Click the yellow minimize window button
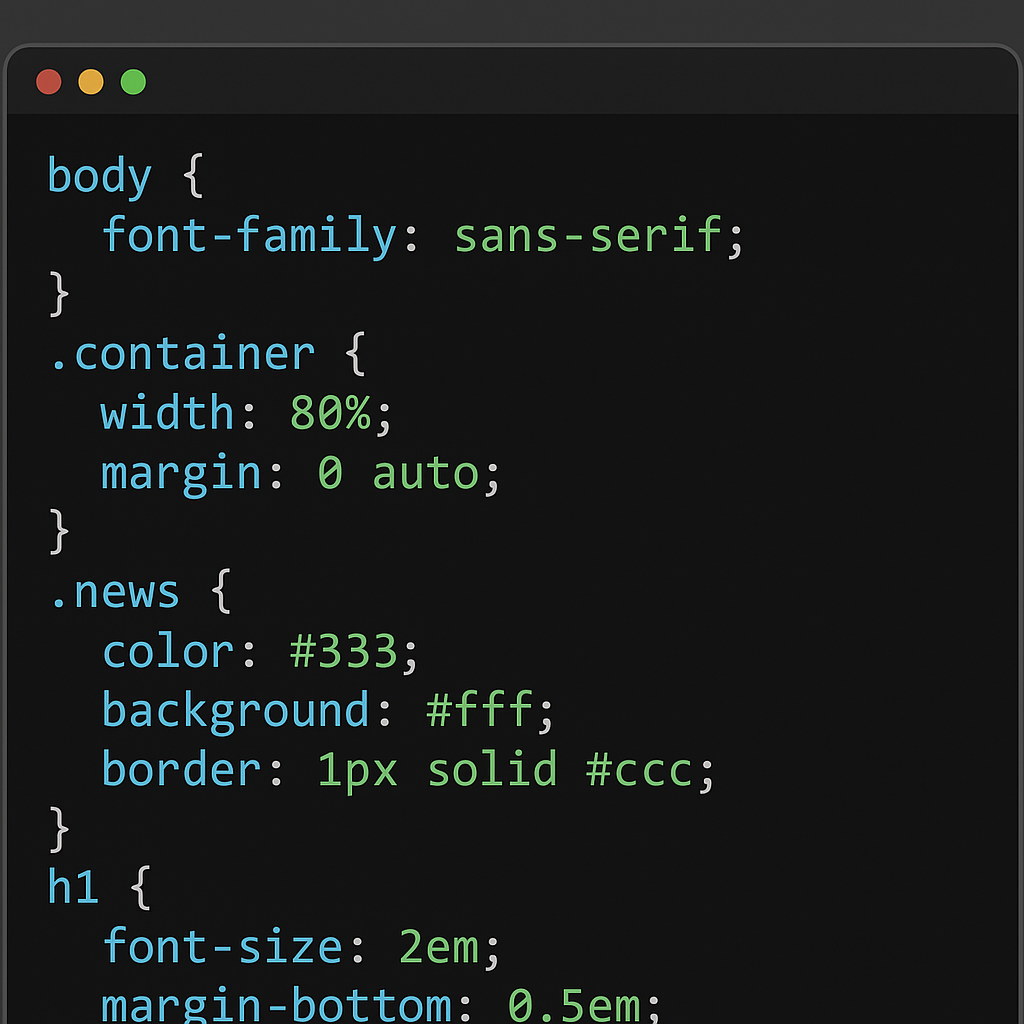The width and height of the screenshot is (1024, 1024). pos(91,82)
